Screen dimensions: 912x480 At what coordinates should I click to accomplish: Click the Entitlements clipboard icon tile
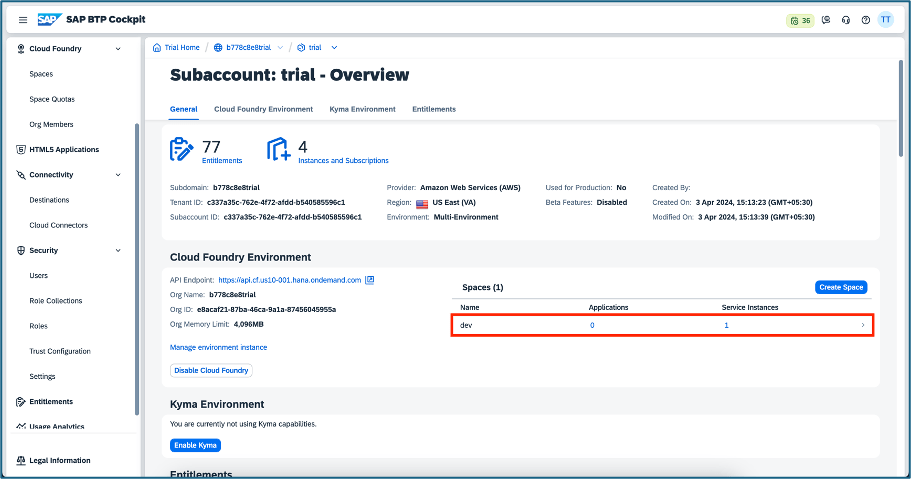[x=181, y=150]
